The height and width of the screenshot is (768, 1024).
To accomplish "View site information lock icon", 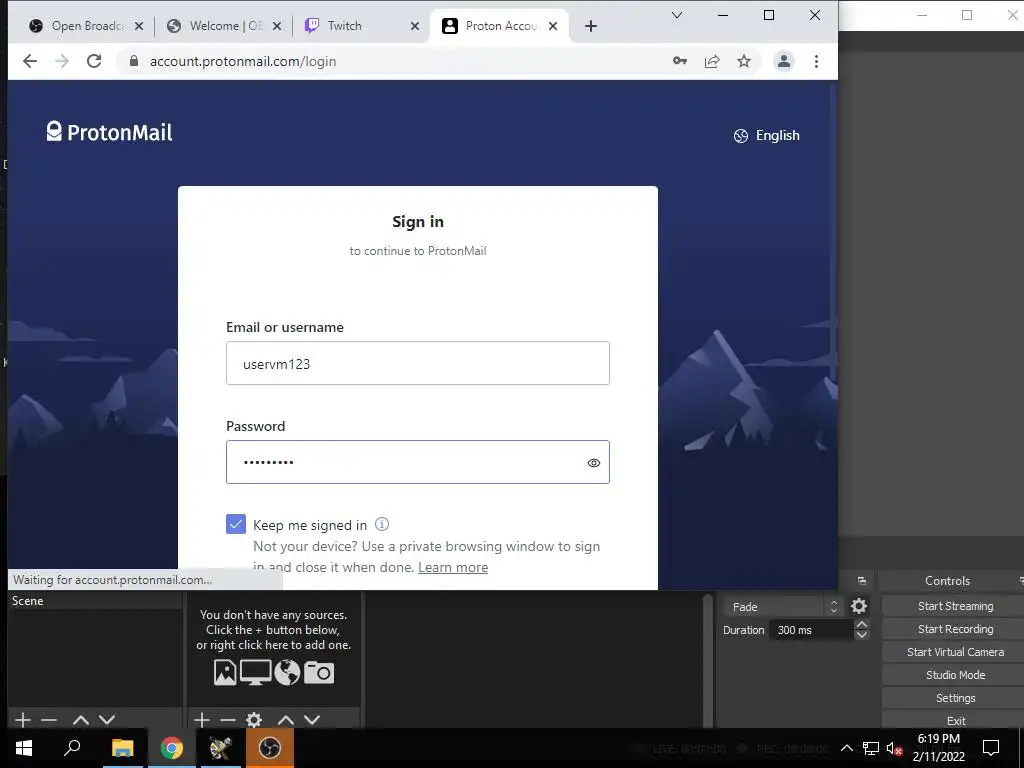I will click(x=134, y=61).
